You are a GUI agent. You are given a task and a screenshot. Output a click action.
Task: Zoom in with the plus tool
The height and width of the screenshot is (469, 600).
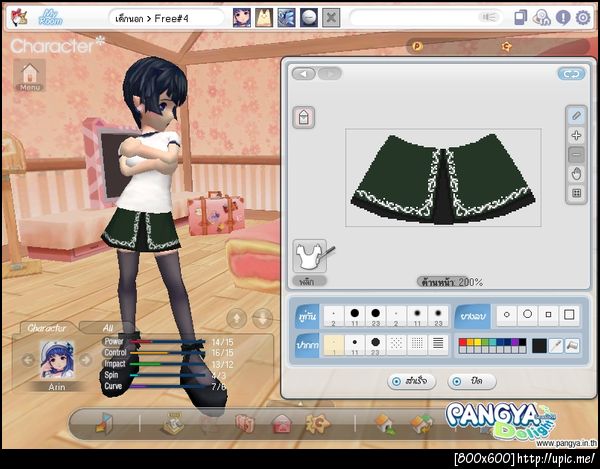tap(576, 135)
